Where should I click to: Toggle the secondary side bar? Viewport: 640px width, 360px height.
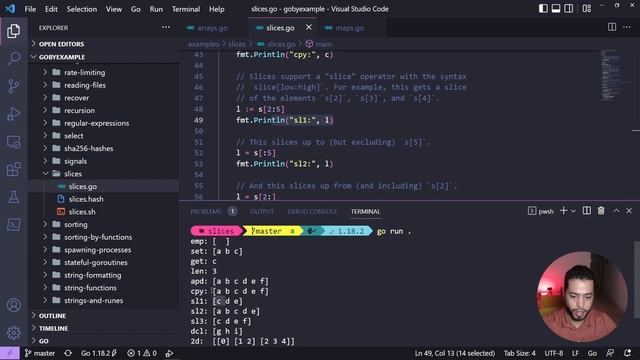569,9
